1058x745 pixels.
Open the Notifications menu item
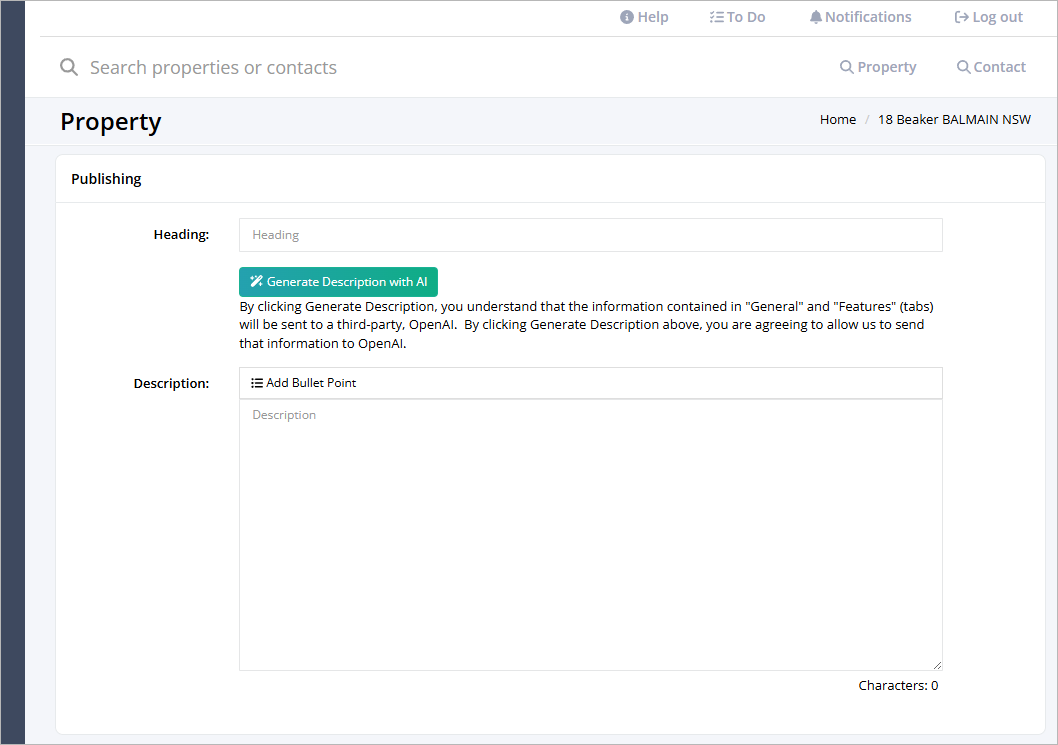[x=860, y=18]
